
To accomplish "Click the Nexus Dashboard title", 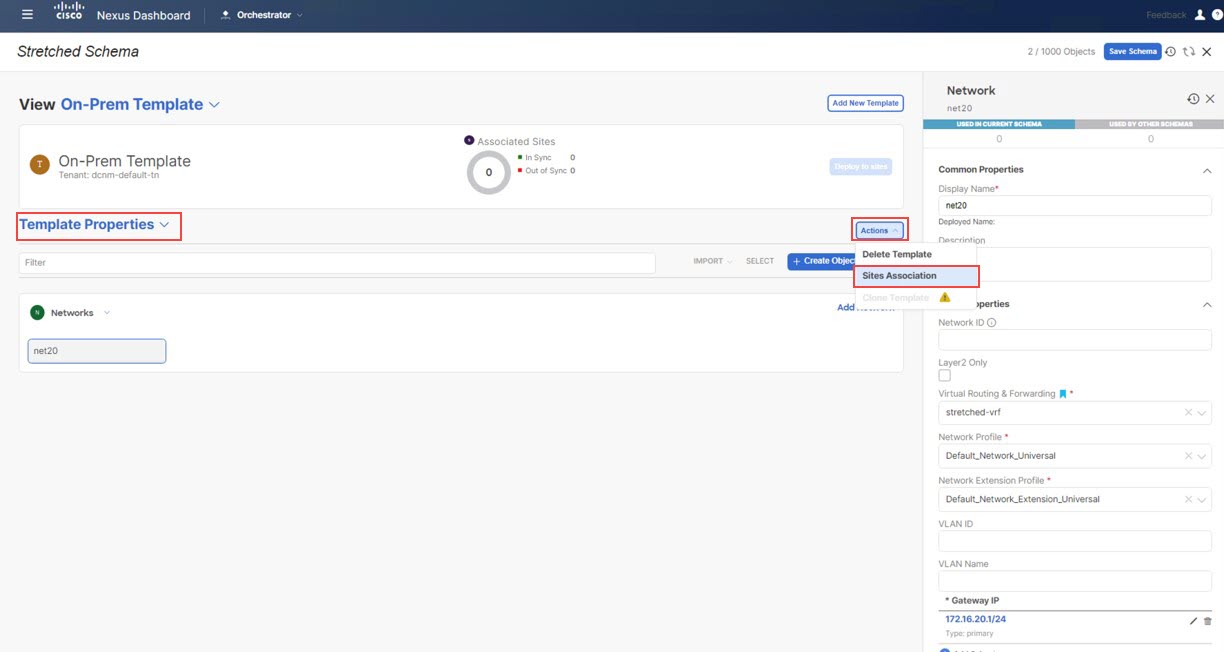I will (144, 15).
